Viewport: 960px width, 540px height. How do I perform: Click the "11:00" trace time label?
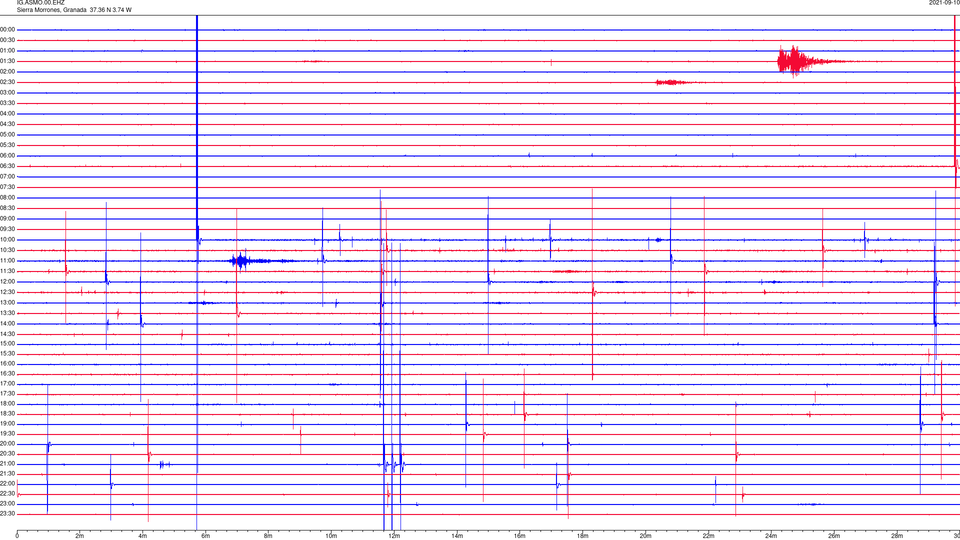click(8, 261)
